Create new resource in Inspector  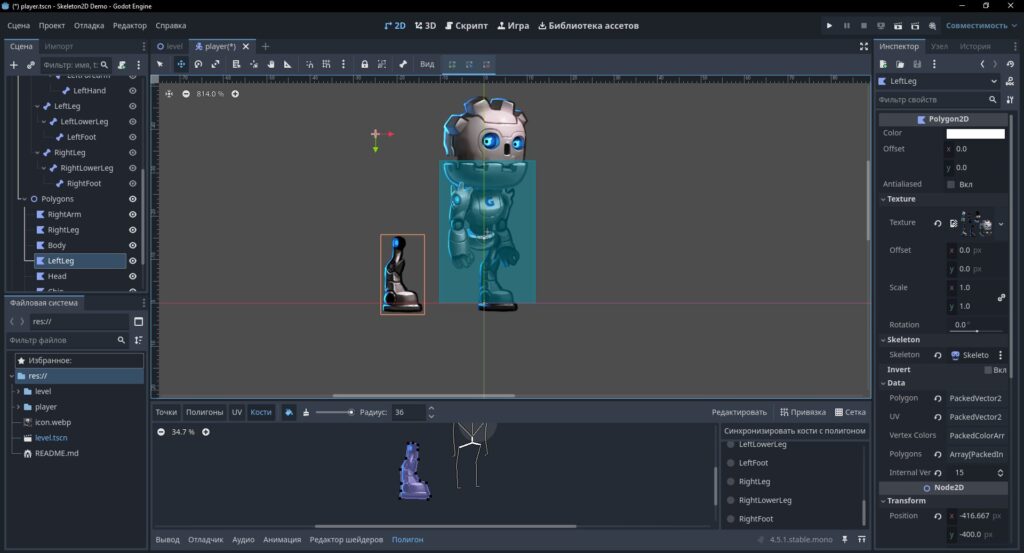pyautogui.click(x=883, y=64)
